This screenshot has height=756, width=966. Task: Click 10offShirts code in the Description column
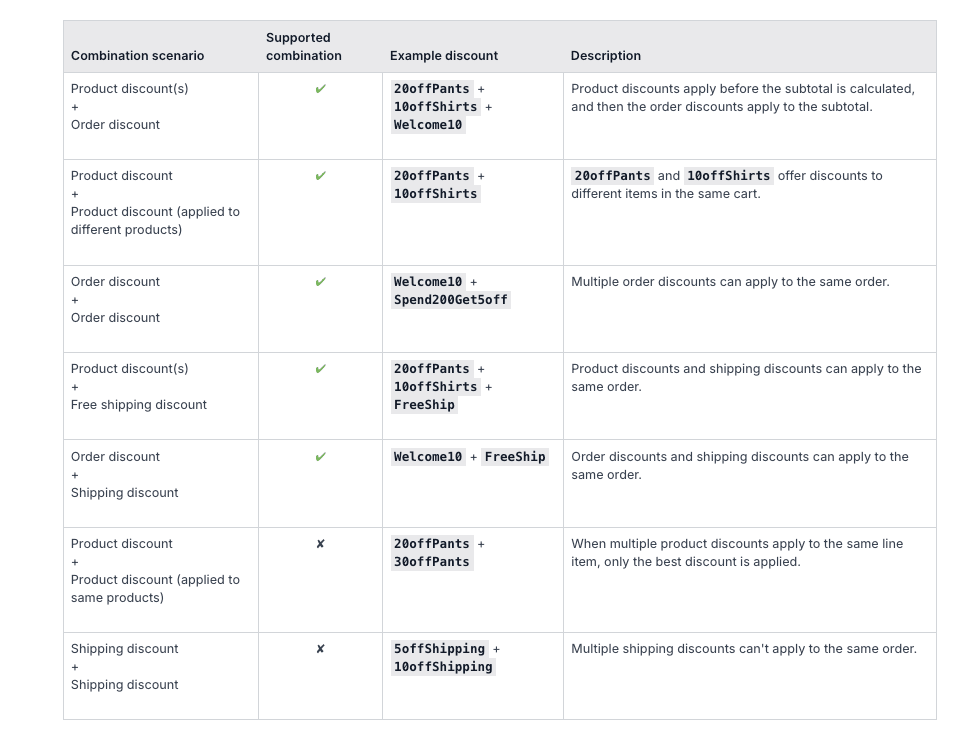(x=728, y=176)
